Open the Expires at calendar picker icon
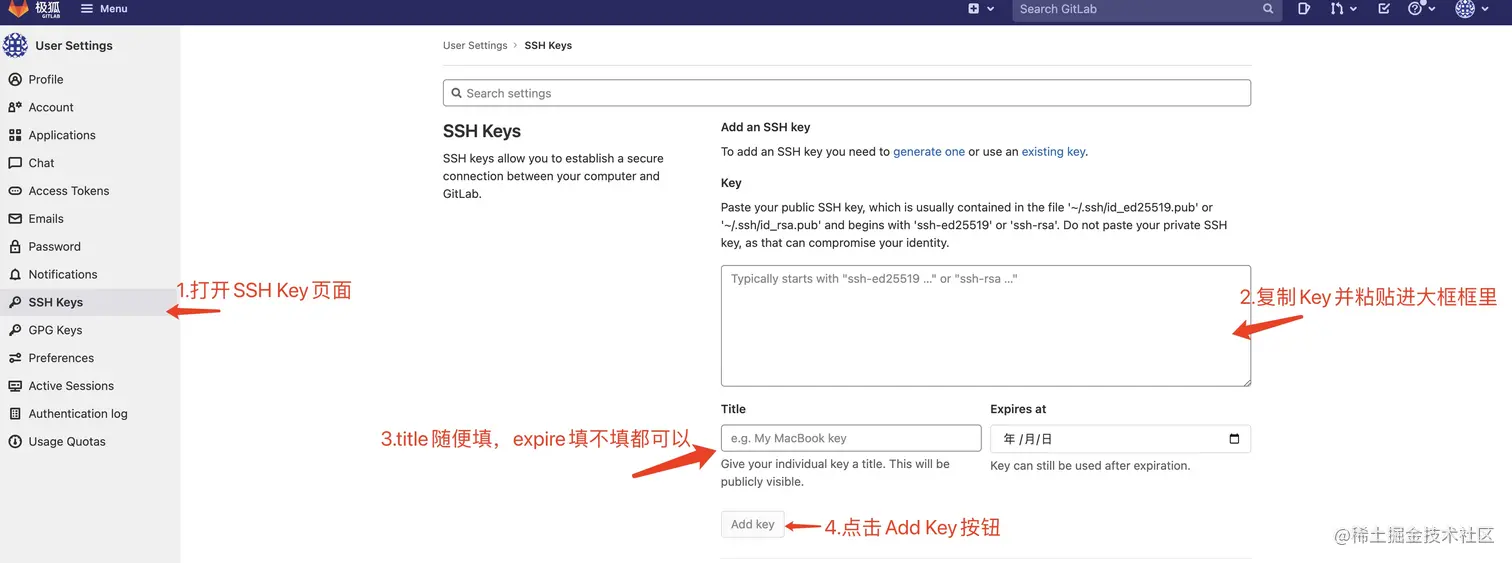The height and width of the screenshot is (563, 1512). point(1234,438)
